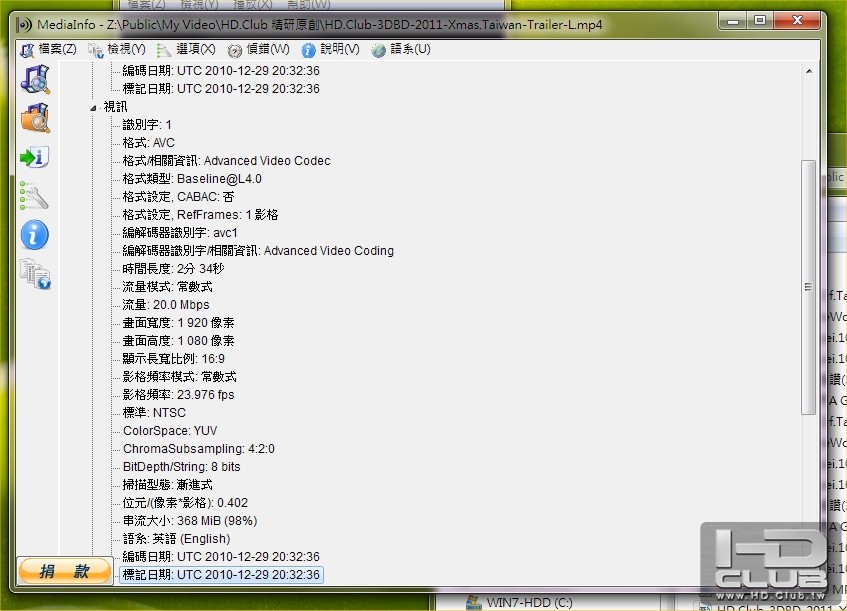Viewport: 847px width, 611px height.
Task: Select the row 格式設定, CABAC: 否
Action: 178,197
